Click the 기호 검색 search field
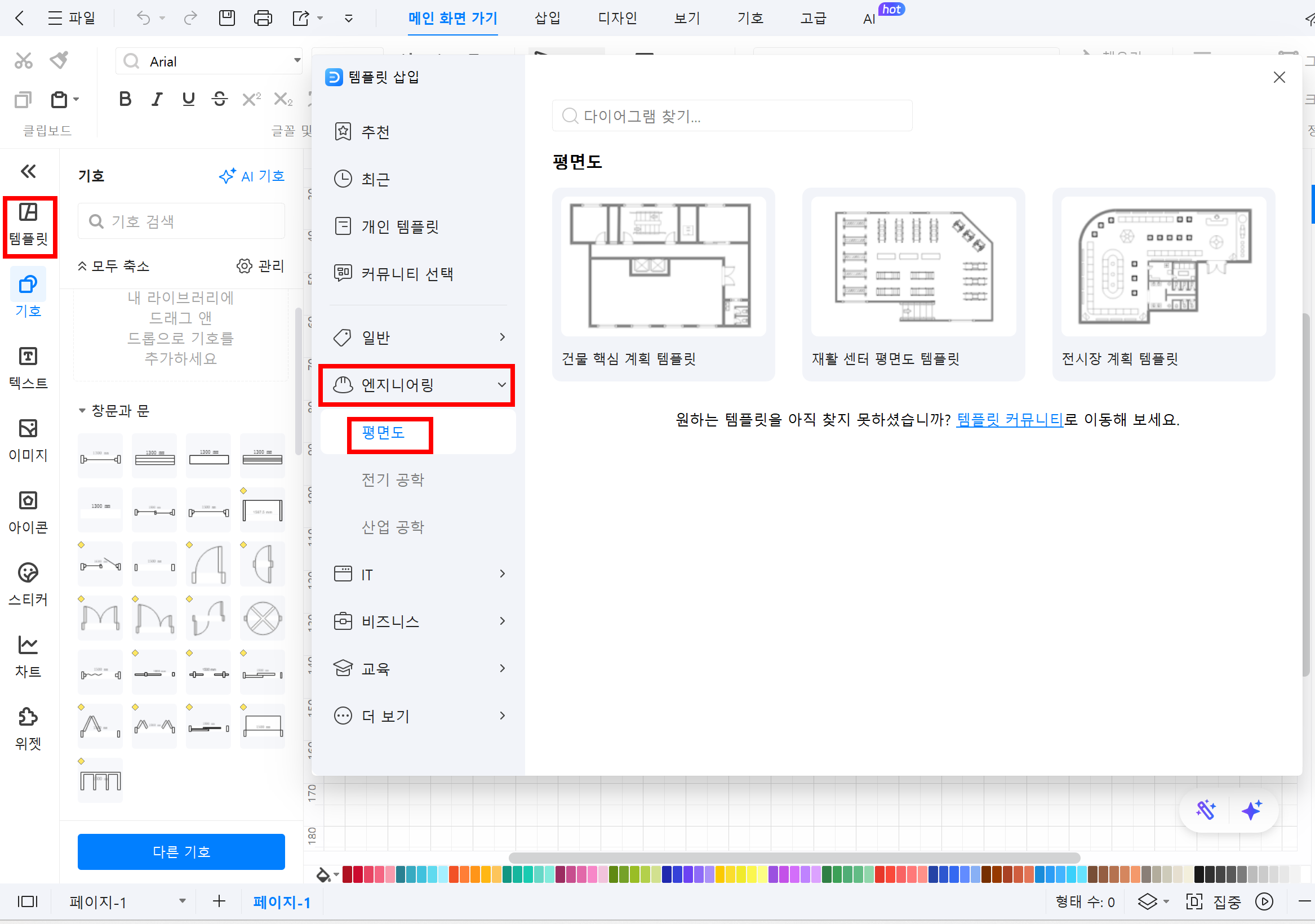This screenshot has width=1315, height=924. tap(181, 221)
